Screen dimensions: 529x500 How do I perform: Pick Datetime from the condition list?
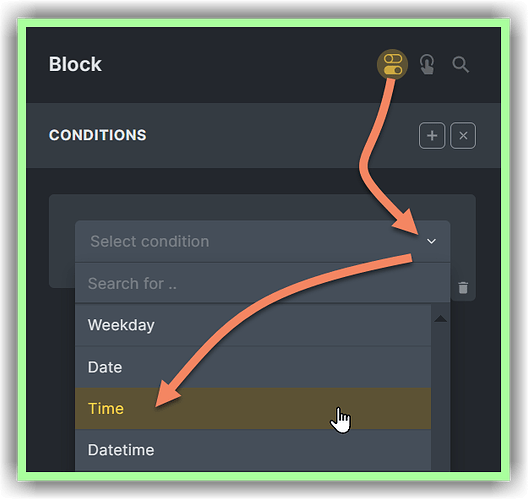click(253, 450)
